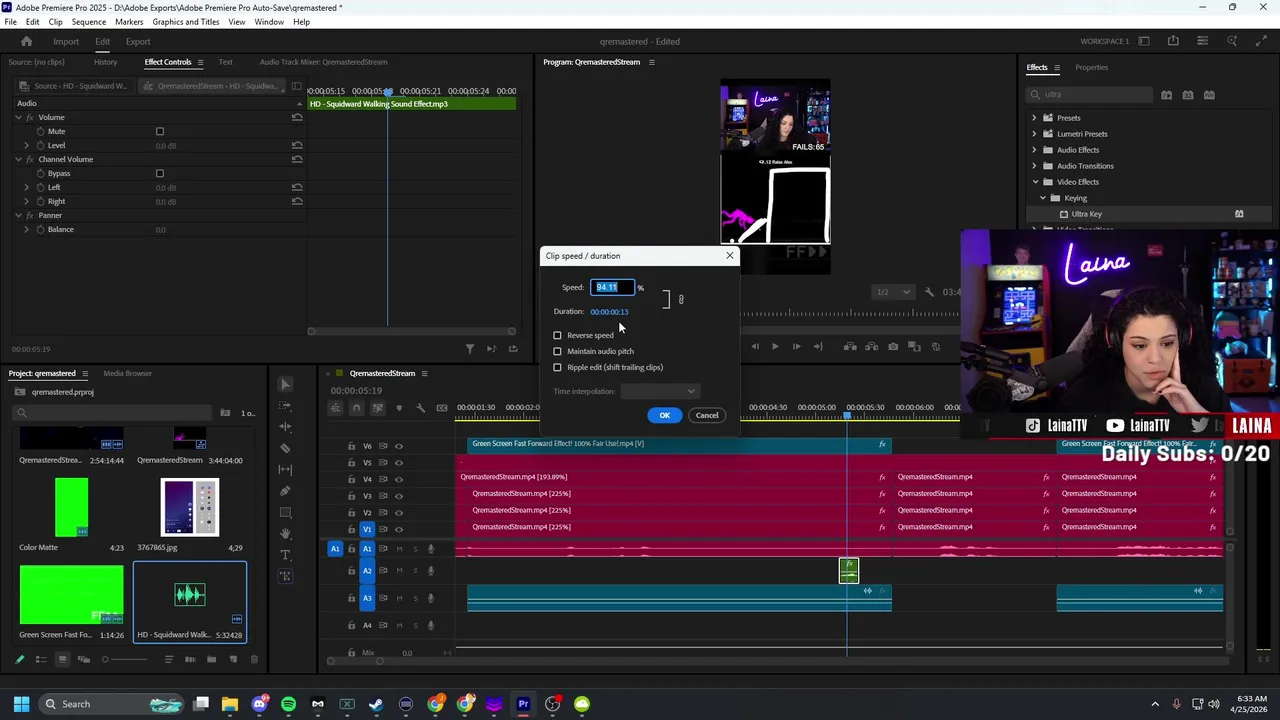
Task: Select the Hand tool
Action: (286, 533)
